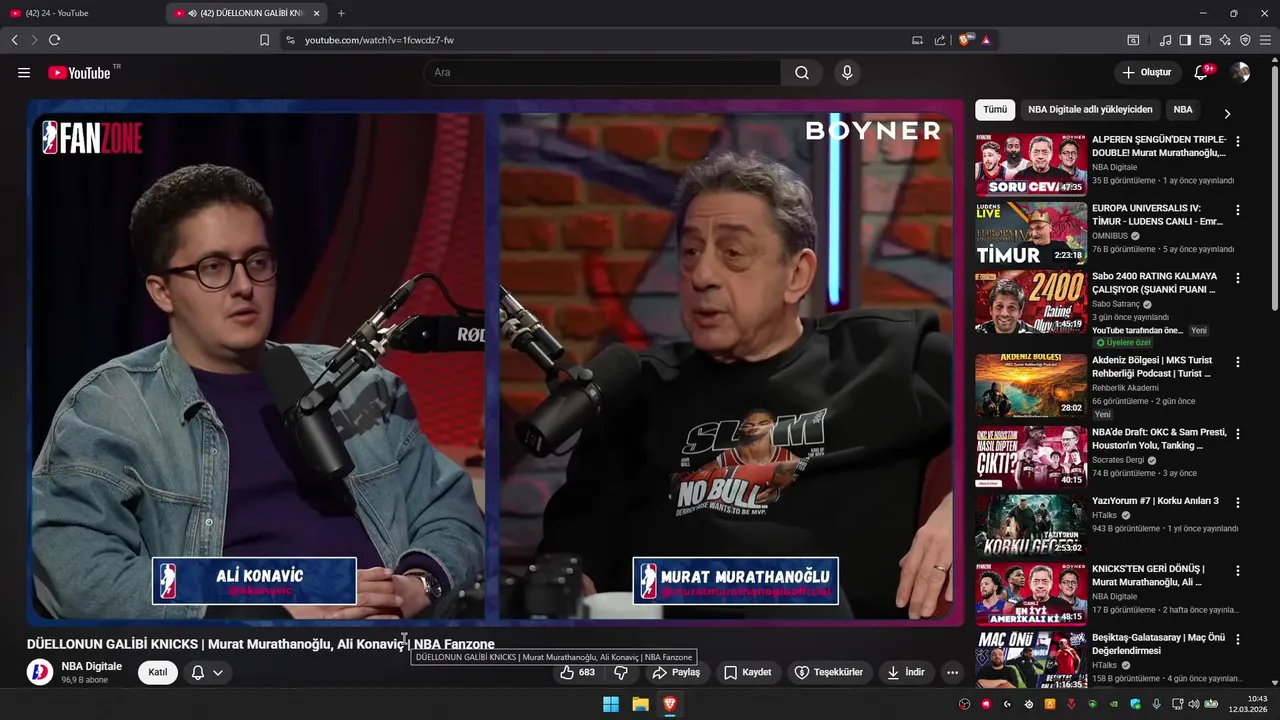Open NBA Digitale channel avatar
Image resolution: width=1280 pixels, height=720 pixels.
40,672
